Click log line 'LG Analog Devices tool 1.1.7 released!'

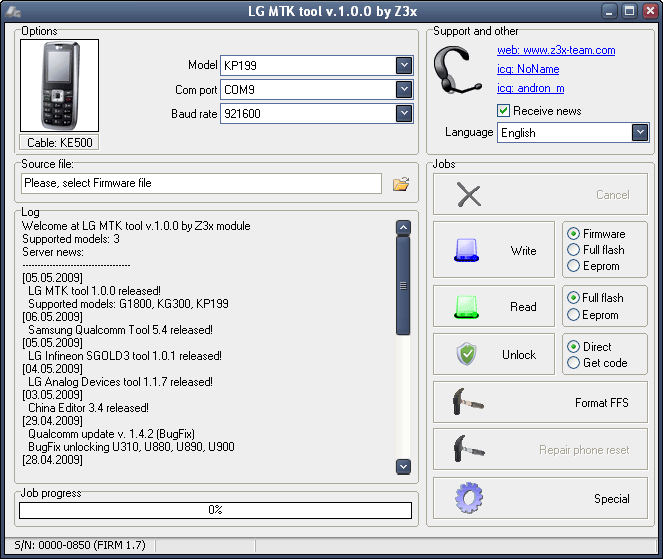(x=121, y=382)
